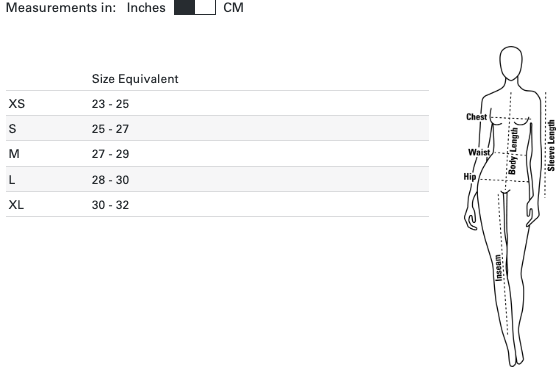Select the Inches unit label
Image resolution: width=560 pixels, height=370 pixels.
pos(146,8)
